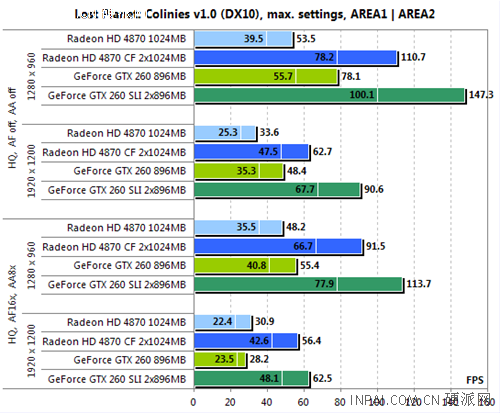Select GeForce GTX 260 SLI 2x896MB label beside 147.3
Screen dimensions: 500x413
pyautogui.click(x=117, y=96)
